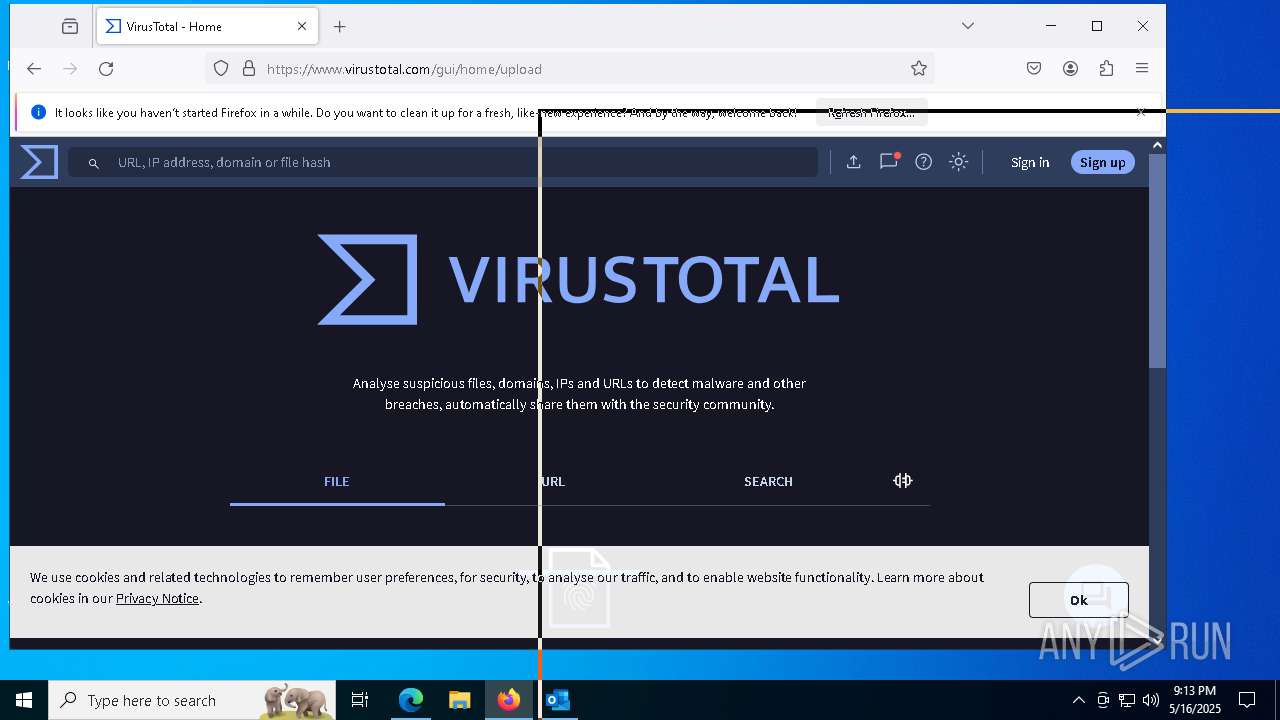
Task: Open the tracking protection shield icon
Action: point(221,69)
